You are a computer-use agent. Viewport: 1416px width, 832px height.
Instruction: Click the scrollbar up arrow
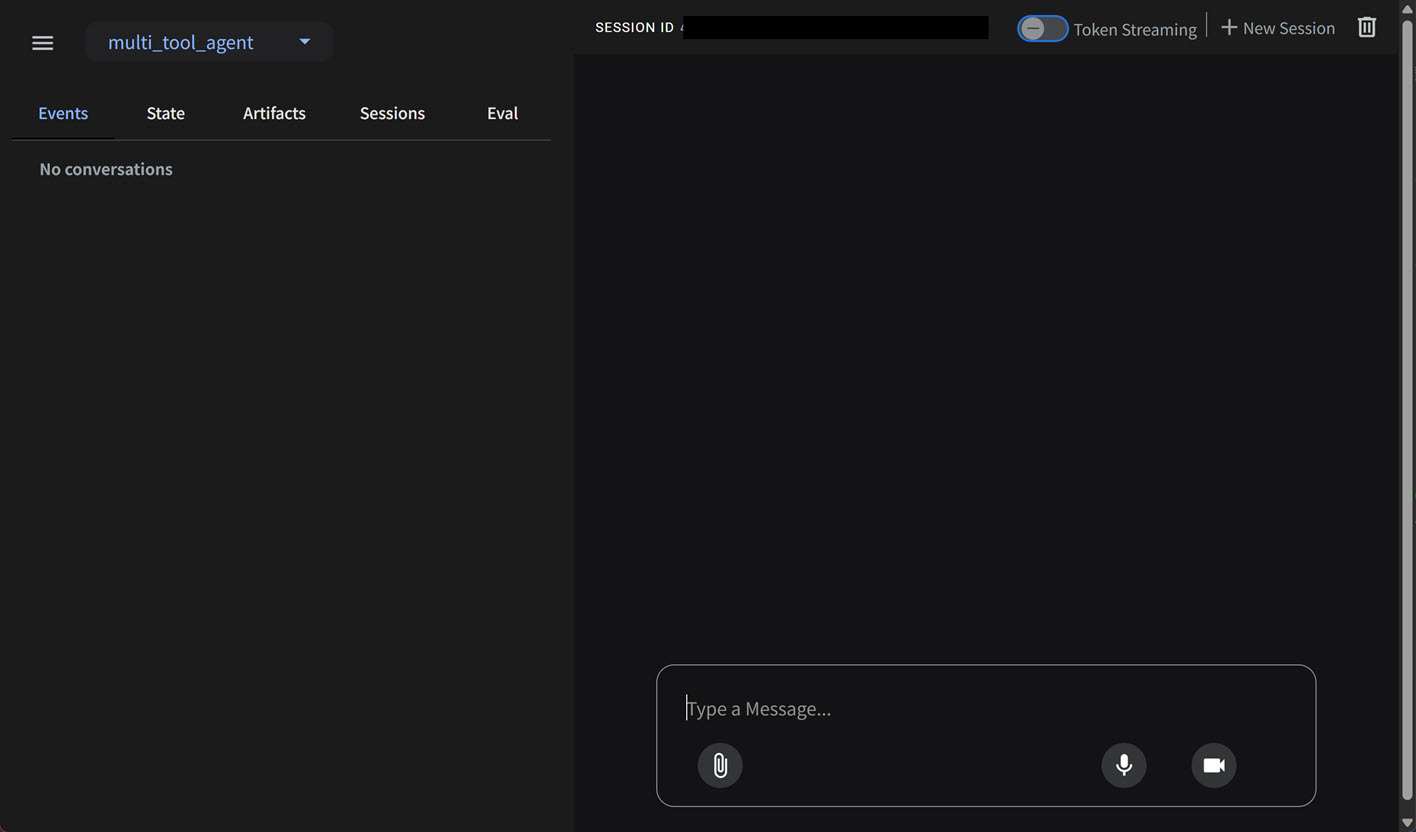click(x=1407, y=8)
